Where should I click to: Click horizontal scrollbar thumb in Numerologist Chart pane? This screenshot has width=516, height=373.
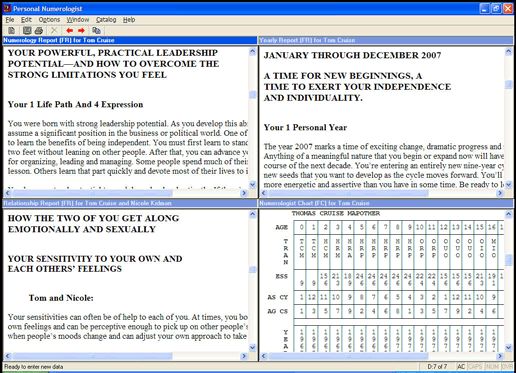pos(348,356)
